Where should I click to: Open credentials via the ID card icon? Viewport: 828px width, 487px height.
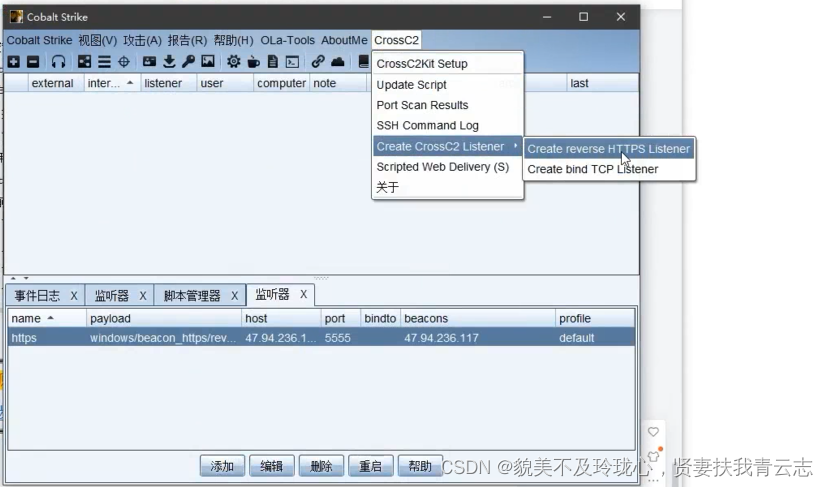click(x=149, y=62)
